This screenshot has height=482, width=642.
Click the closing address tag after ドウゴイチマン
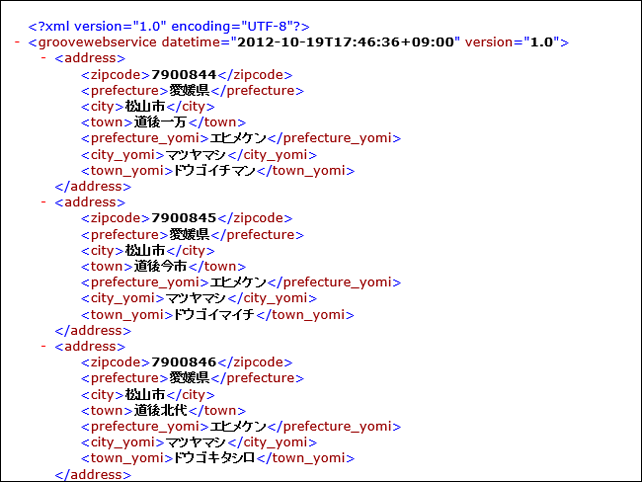(93, 186)
